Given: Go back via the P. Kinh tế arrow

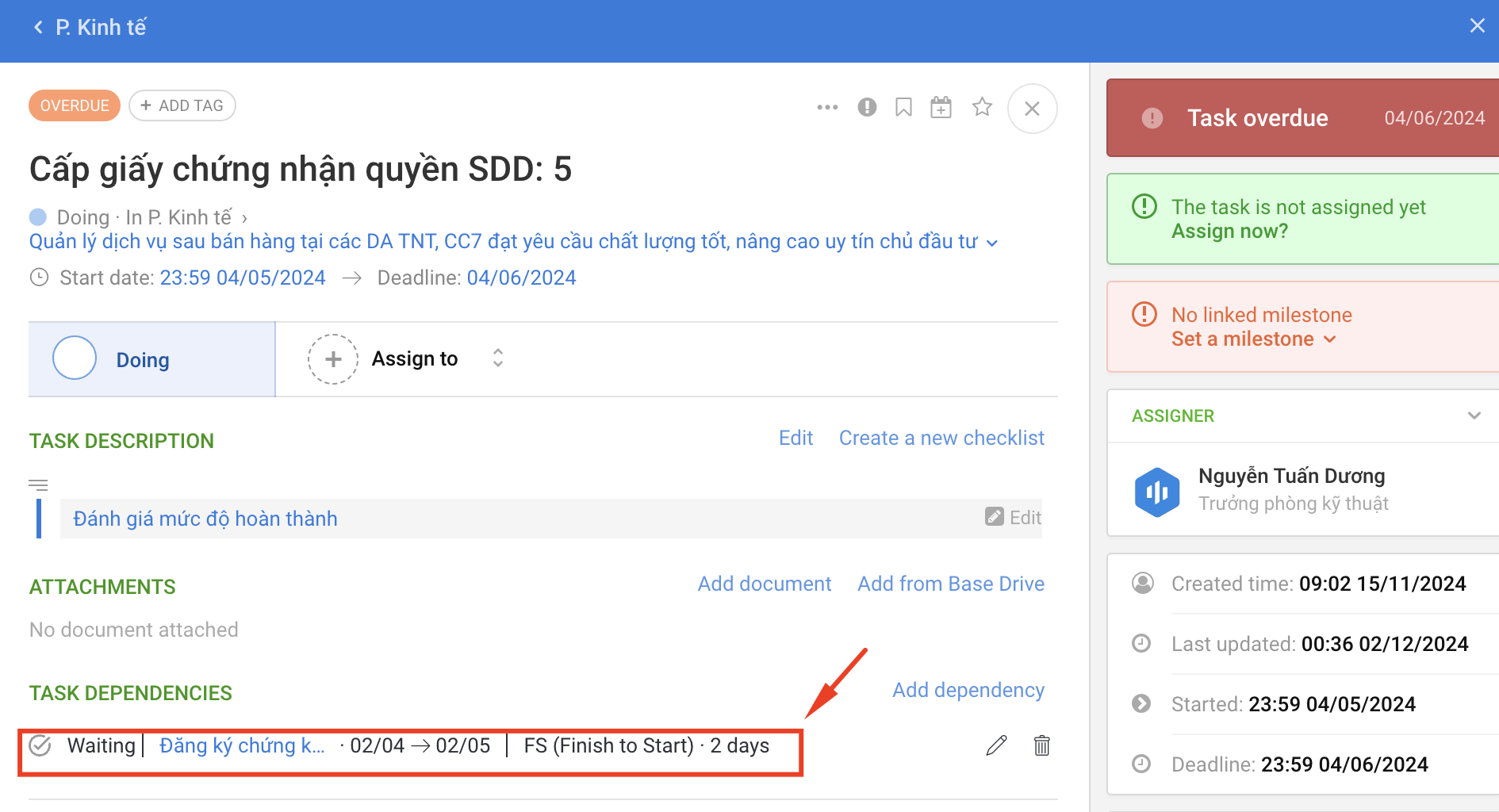Looking at the screenshot, I should pos(38,28).
